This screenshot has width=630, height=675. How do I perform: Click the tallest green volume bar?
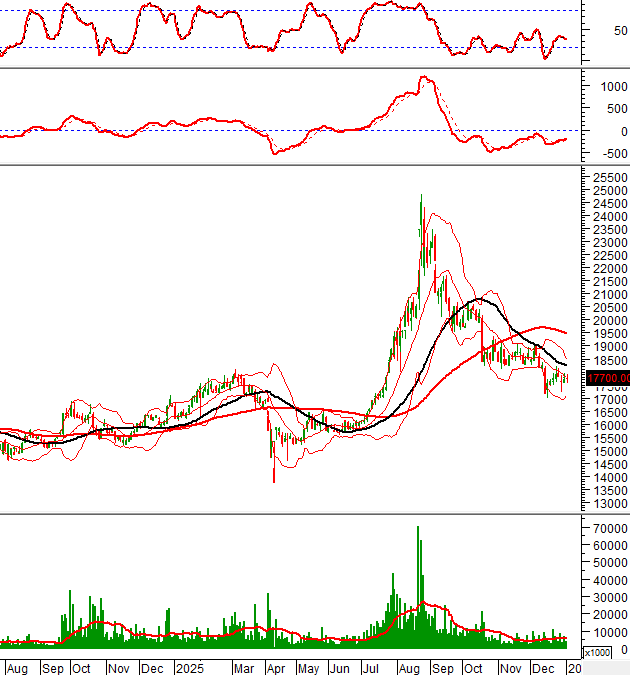[x=418, y=580]
